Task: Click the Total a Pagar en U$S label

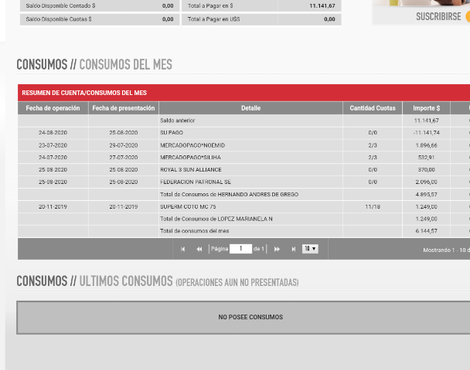Action: click(214, 19)
